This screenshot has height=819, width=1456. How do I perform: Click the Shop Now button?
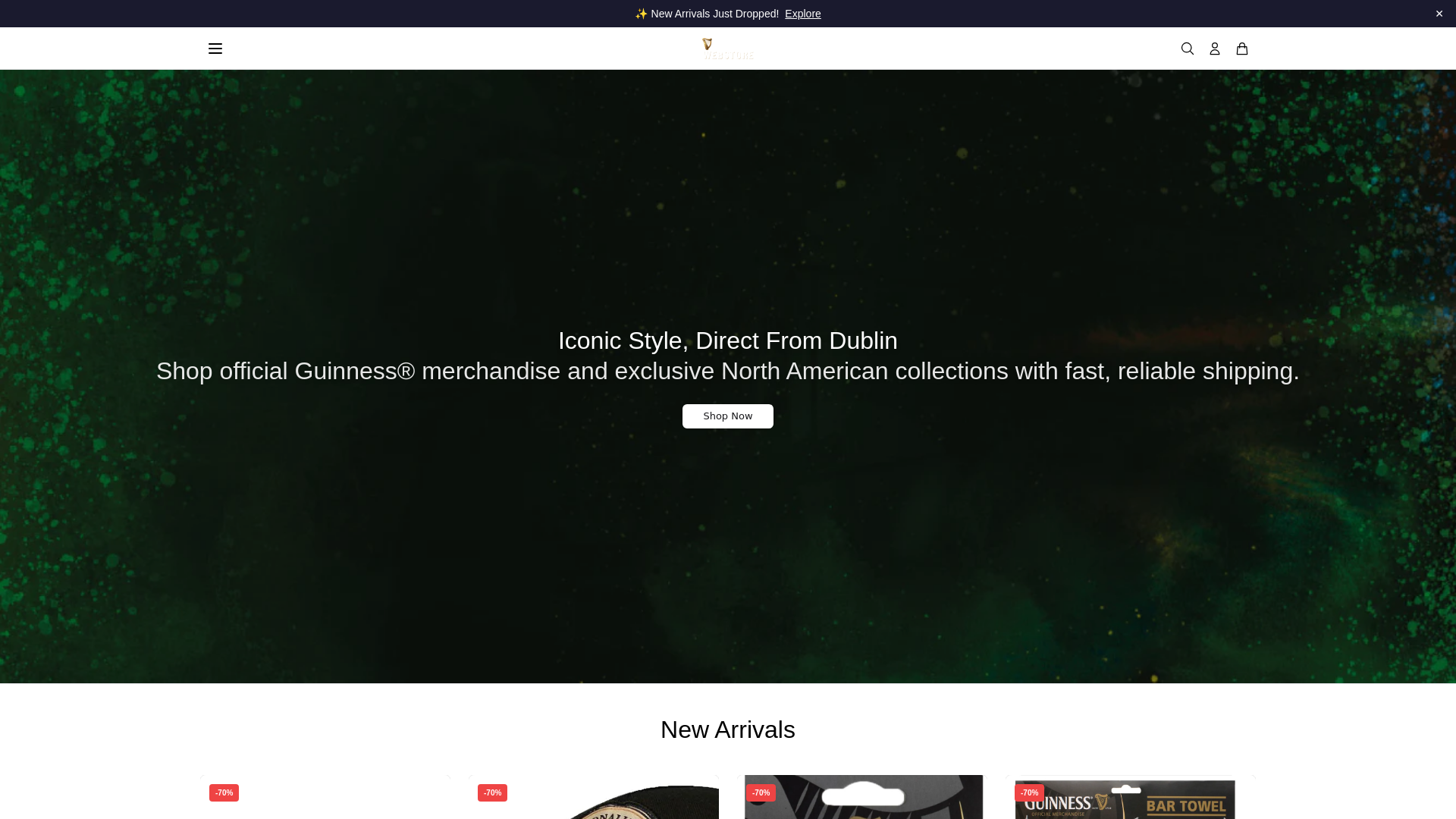click(x=728, y=416)
